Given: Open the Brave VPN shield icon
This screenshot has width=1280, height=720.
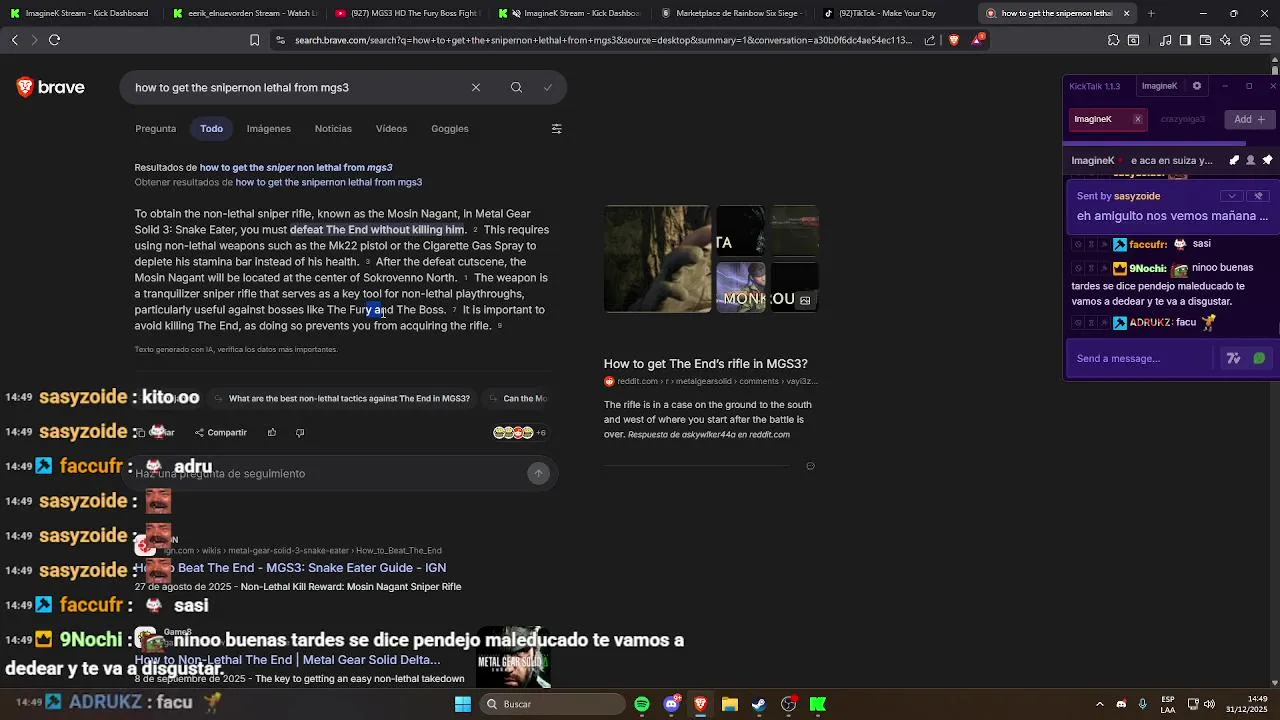Looking at the screenshot, I should tap(1245, 40).
